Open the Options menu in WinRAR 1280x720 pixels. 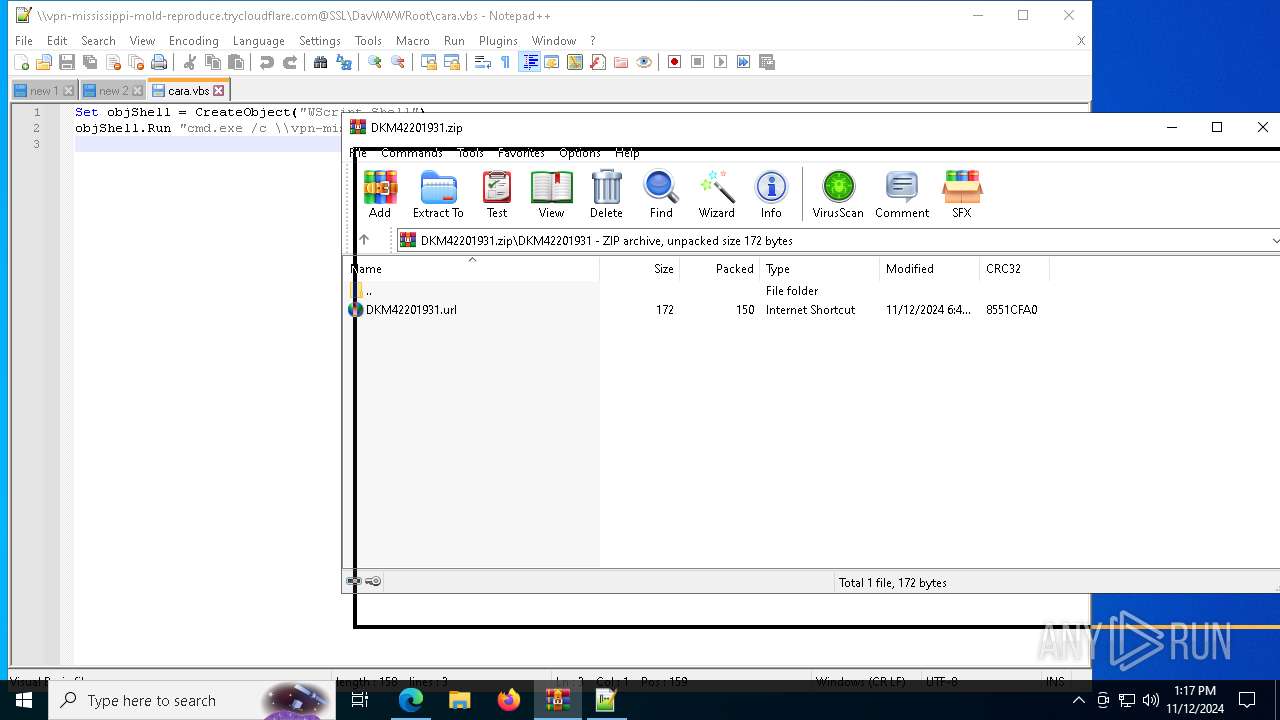(580, 153)
